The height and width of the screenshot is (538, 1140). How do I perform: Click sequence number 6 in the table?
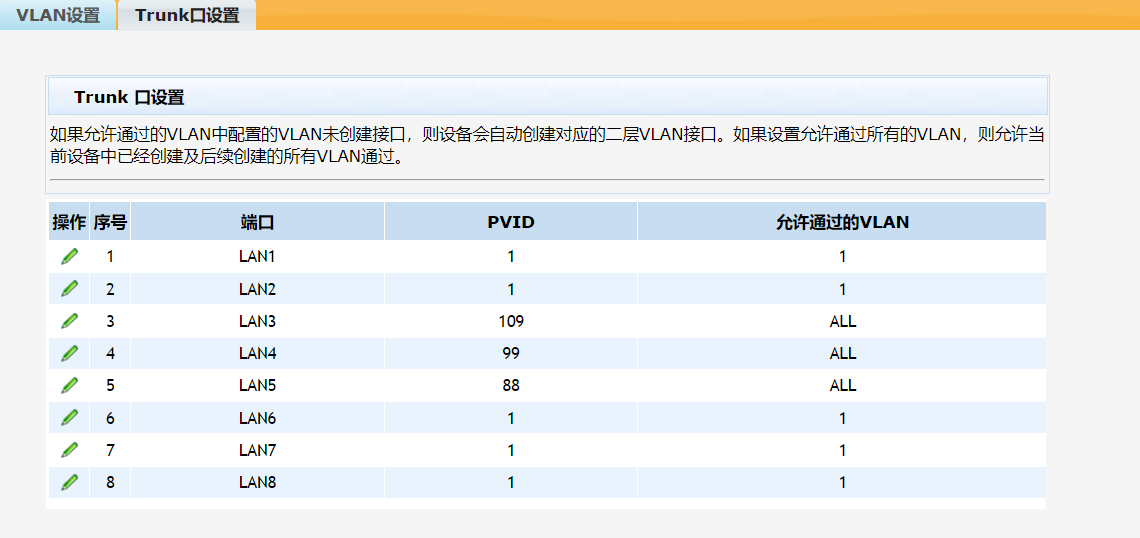click(x=110, y=418)
